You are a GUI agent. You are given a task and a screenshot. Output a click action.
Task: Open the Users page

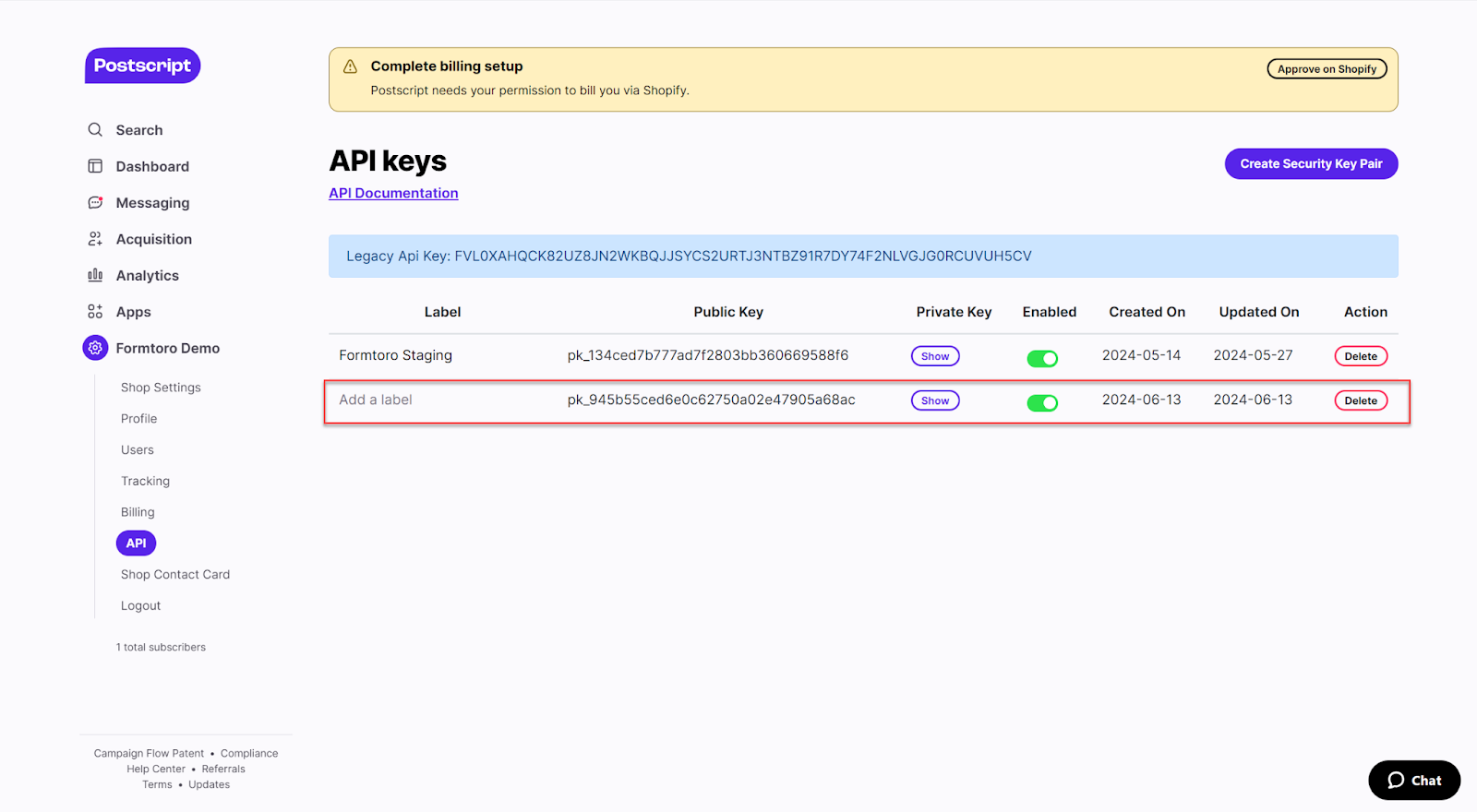(138, 450)
